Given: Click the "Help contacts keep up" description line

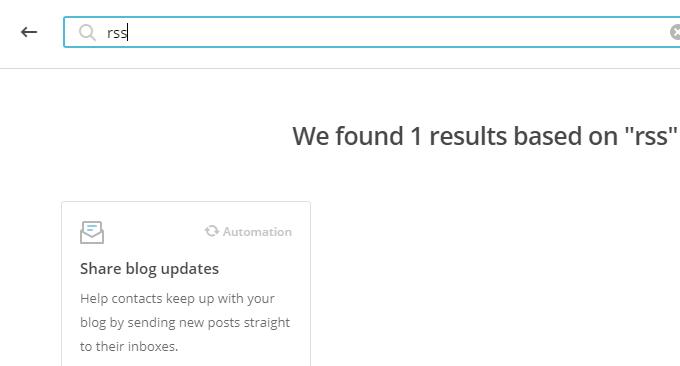Looking at the screenshot, I should pyautogui.click(x=177, y=299).
